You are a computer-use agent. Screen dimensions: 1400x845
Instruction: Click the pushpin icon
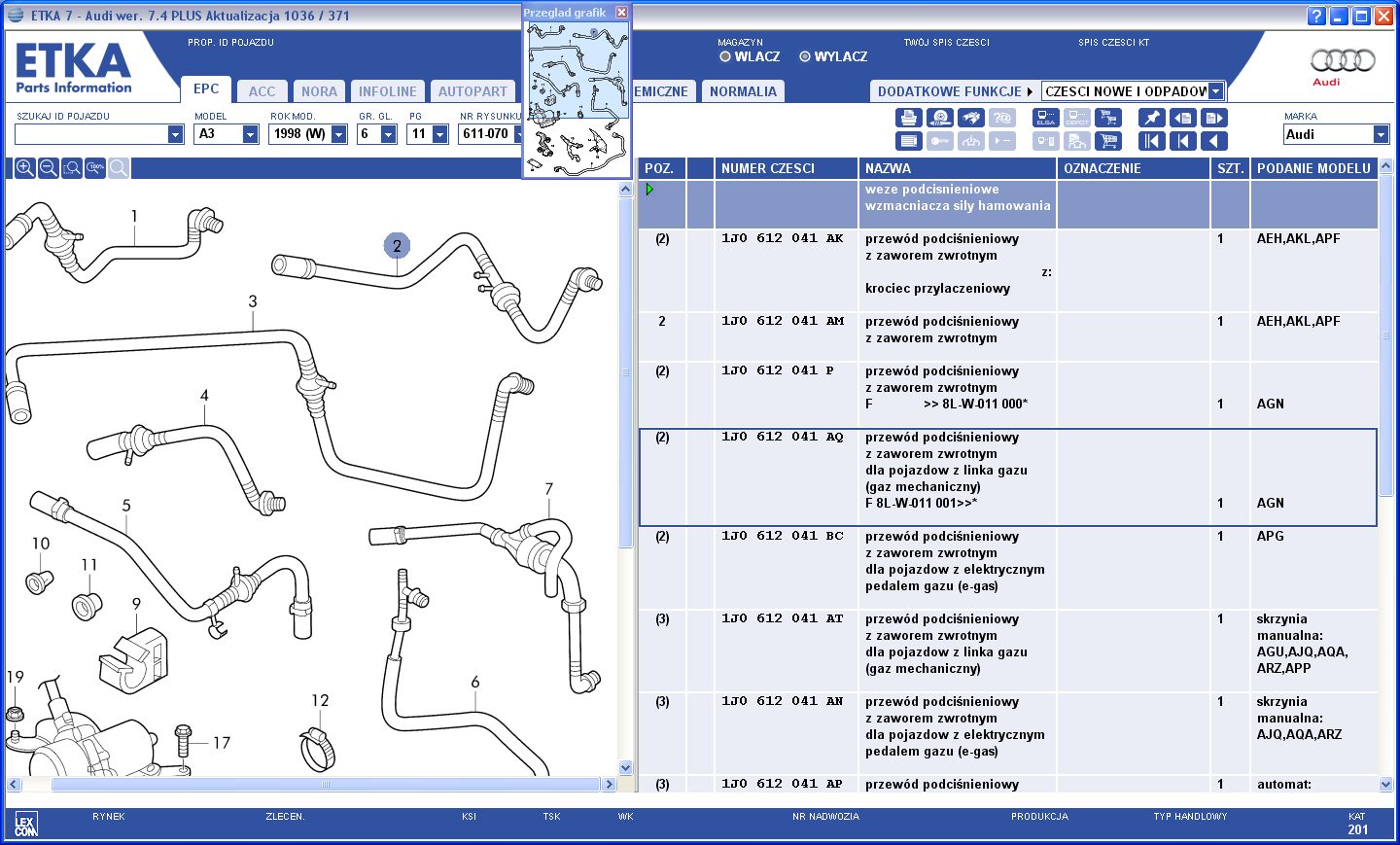(1151, 118)
